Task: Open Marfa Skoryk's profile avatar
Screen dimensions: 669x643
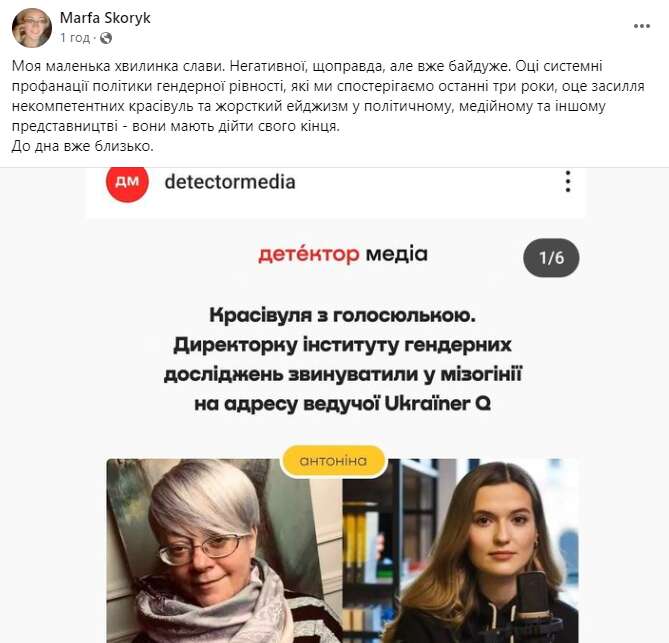Action: pos(32,28)
